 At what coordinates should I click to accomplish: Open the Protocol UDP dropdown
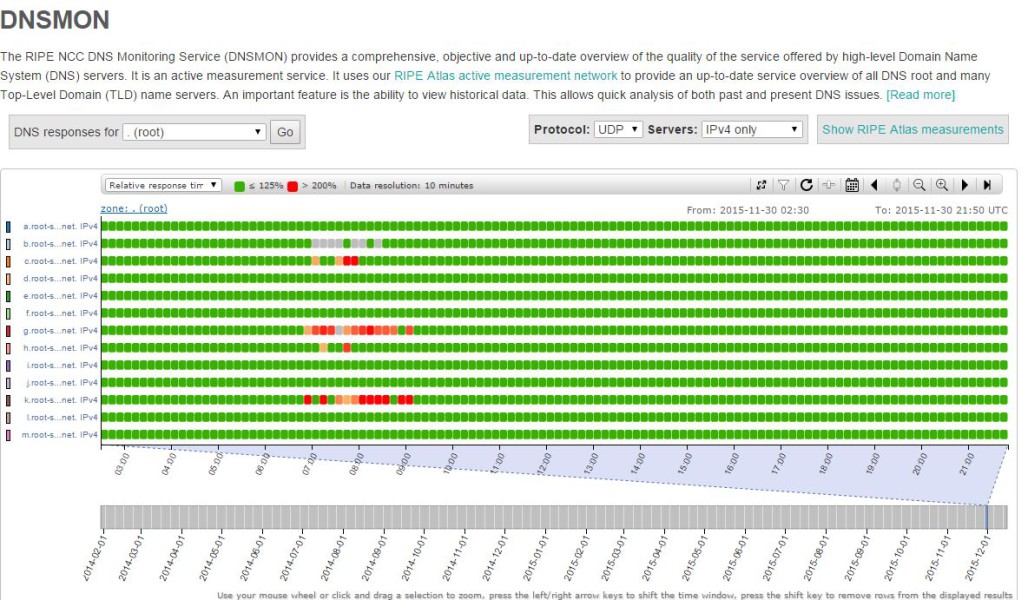(x=618, y=129)
